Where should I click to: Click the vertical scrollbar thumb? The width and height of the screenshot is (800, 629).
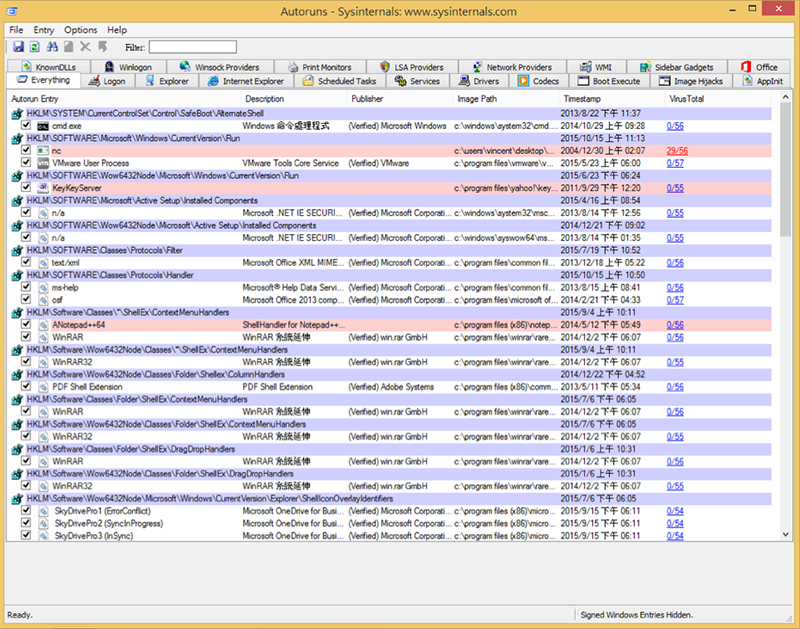(x=786, y=170)
